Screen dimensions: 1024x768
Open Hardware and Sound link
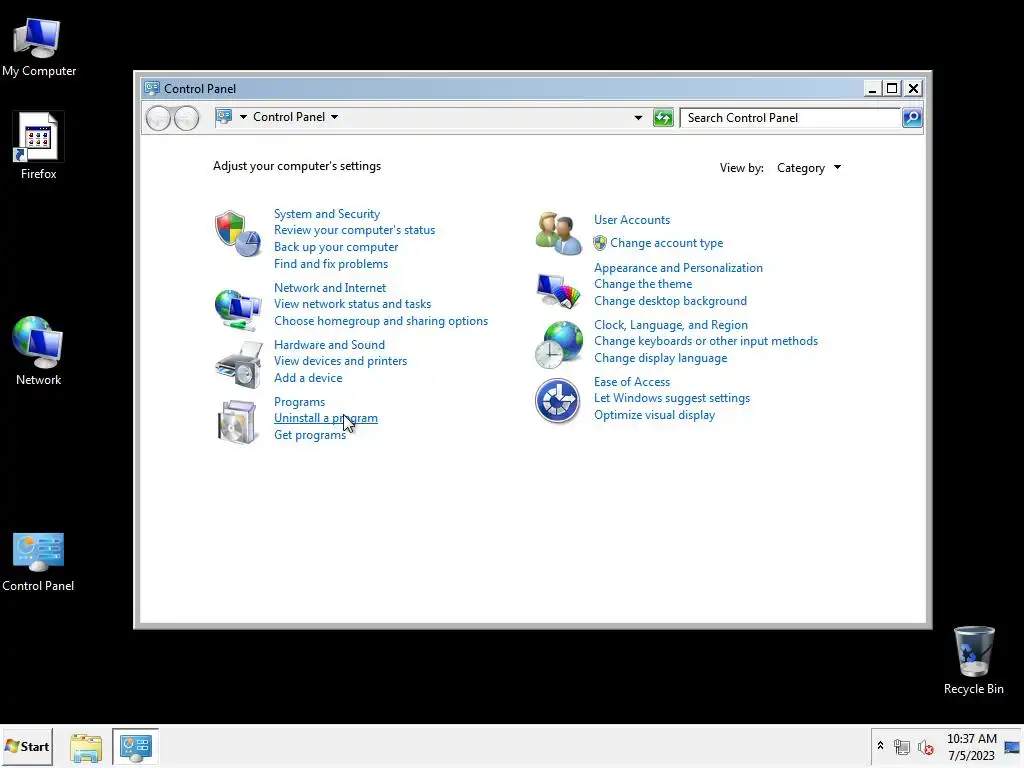pos(329,344)
